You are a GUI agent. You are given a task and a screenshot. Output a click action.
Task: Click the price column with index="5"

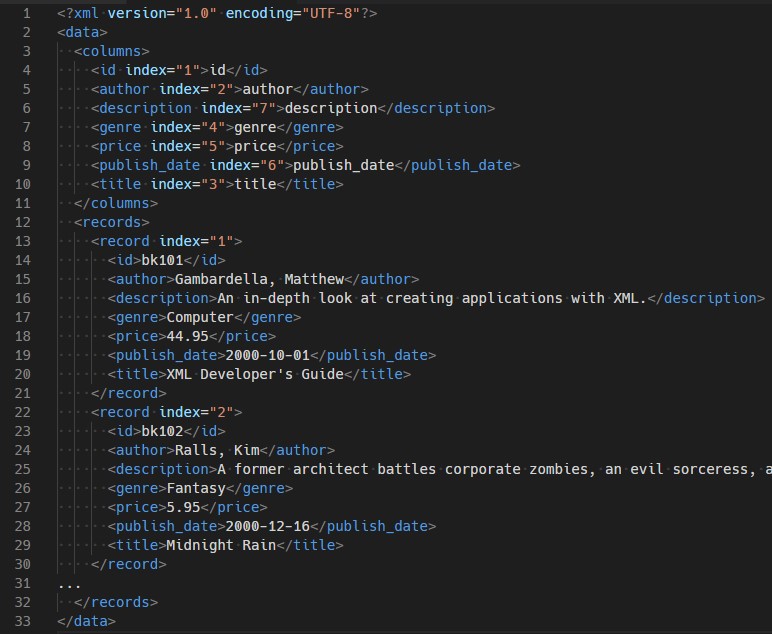coord(217,146)
